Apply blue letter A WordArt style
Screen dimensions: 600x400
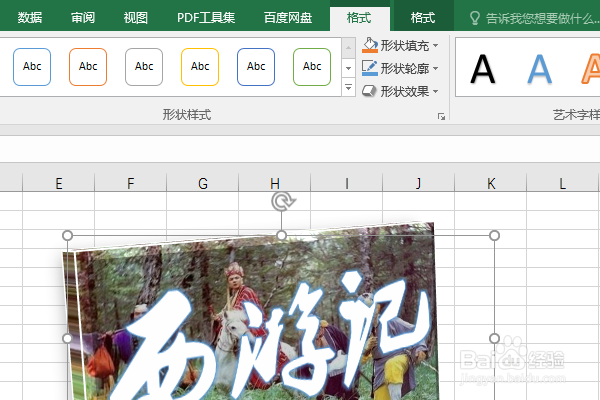[540, 69]
